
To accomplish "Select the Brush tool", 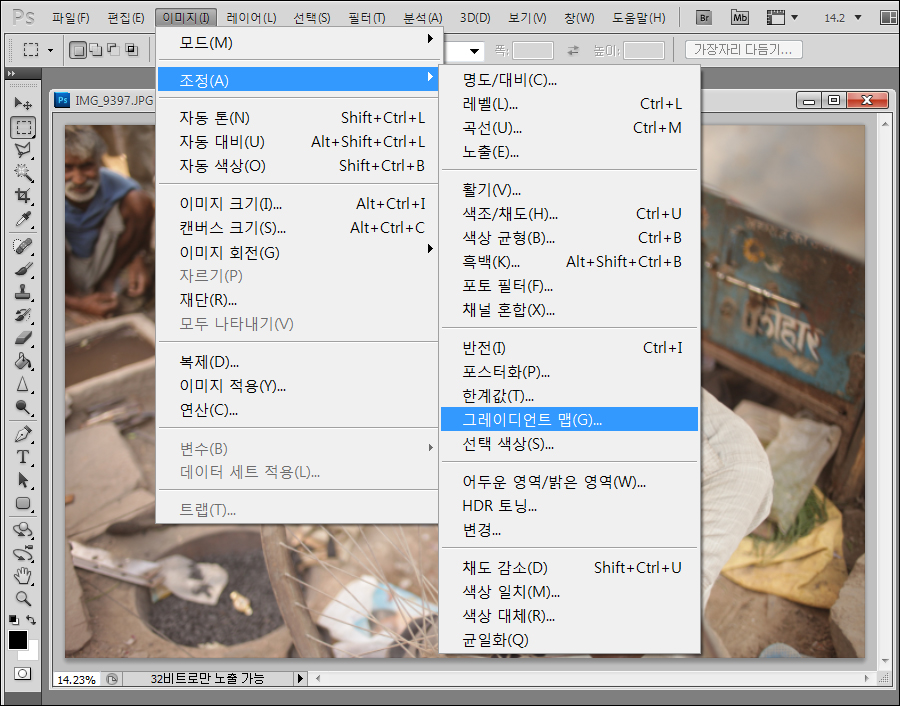I will pos(23,269).
